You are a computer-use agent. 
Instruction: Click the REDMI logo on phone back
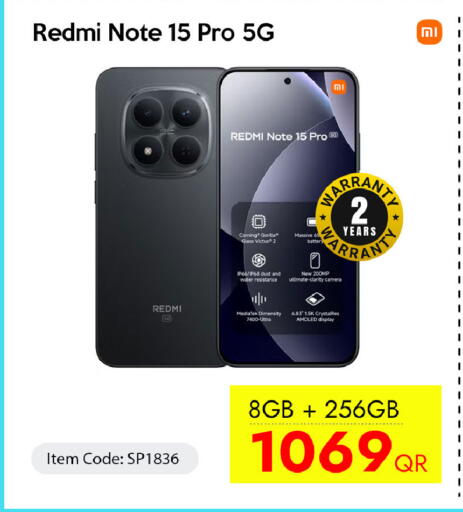[x=167, y=309]
